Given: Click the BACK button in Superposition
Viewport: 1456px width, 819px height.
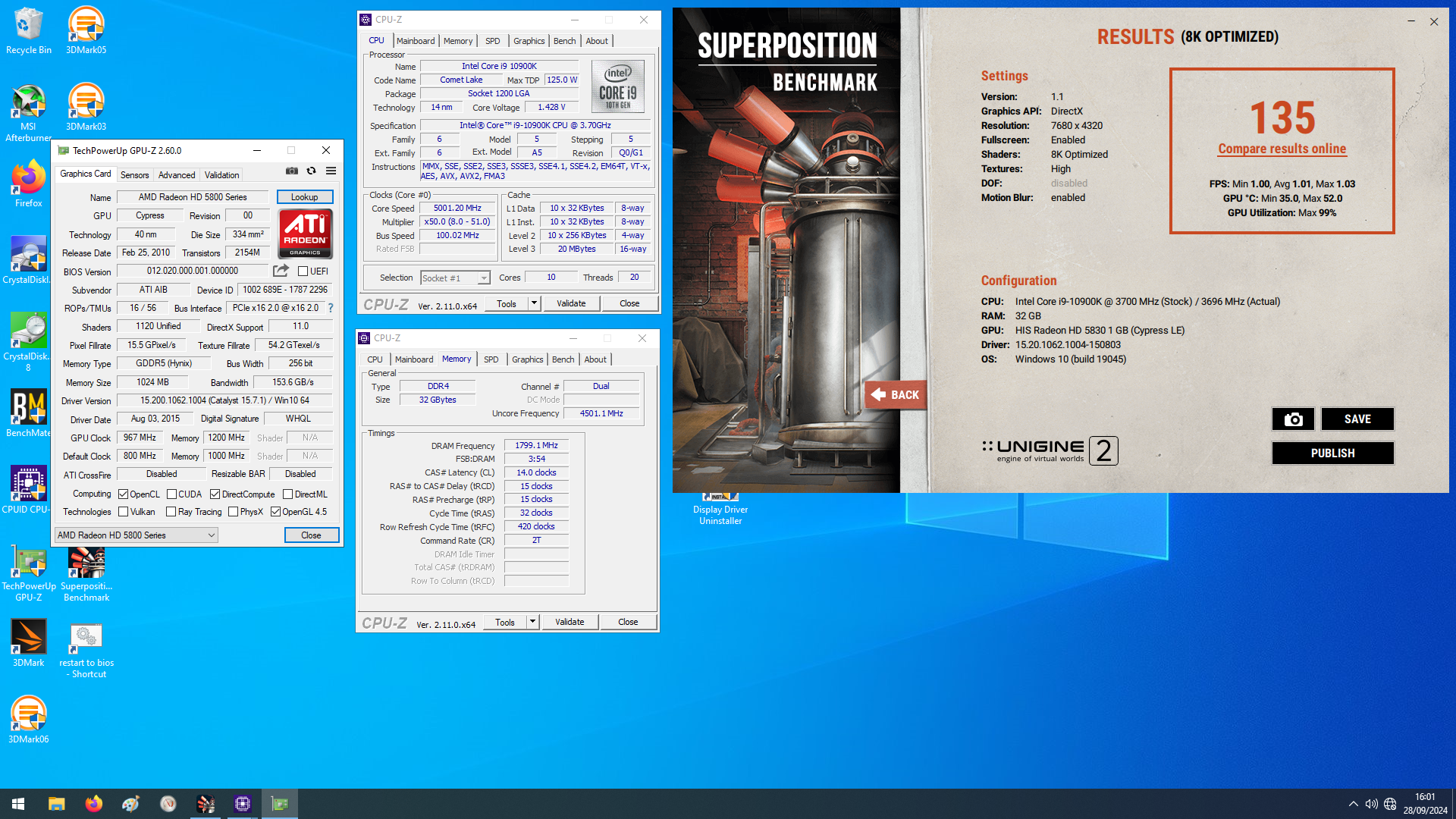Looking at the screenshot, I should pos(896,394).
